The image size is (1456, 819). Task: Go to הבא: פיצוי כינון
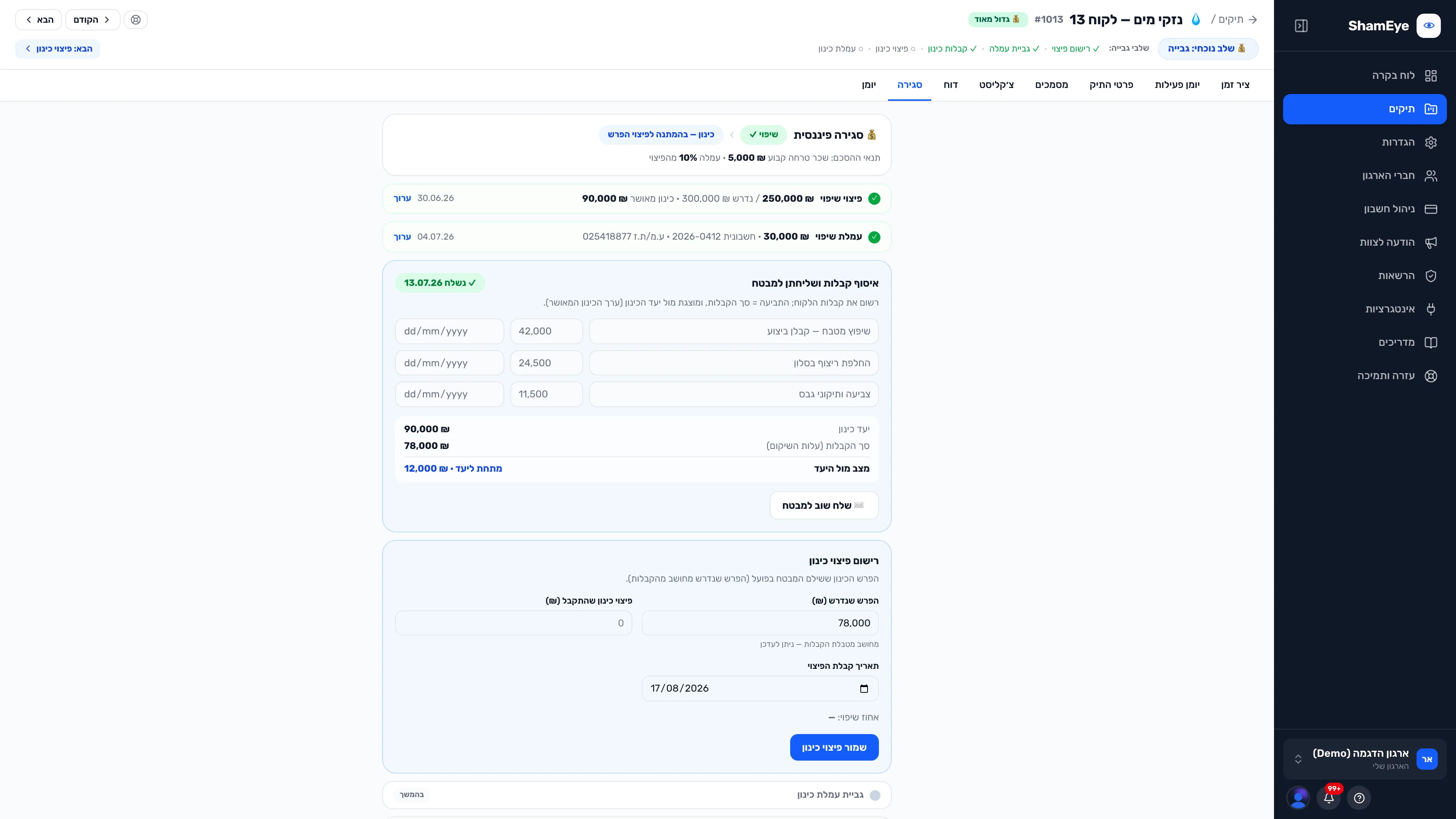click(58, 49)
